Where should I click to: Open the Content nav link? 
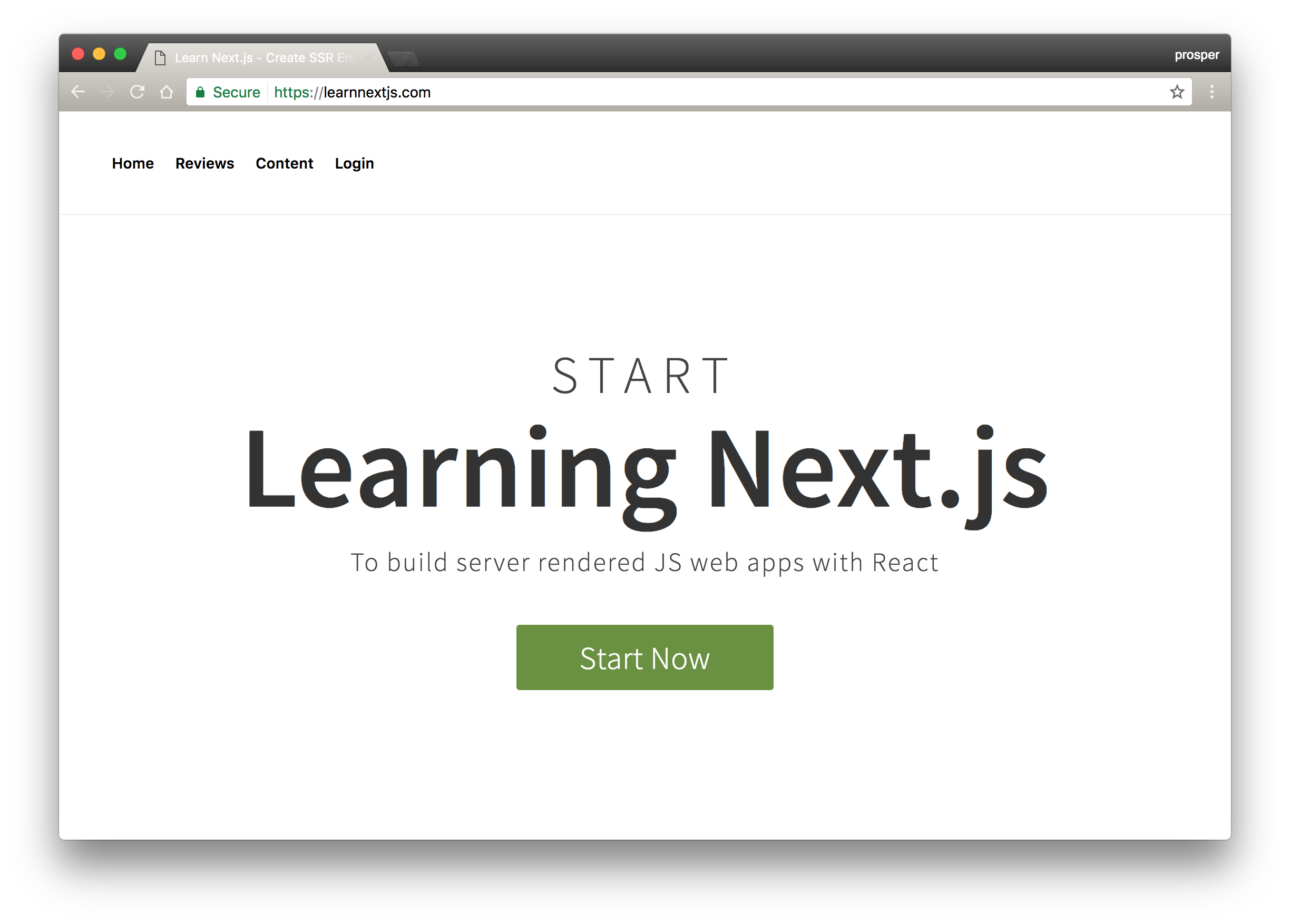[x=284, y=163]
